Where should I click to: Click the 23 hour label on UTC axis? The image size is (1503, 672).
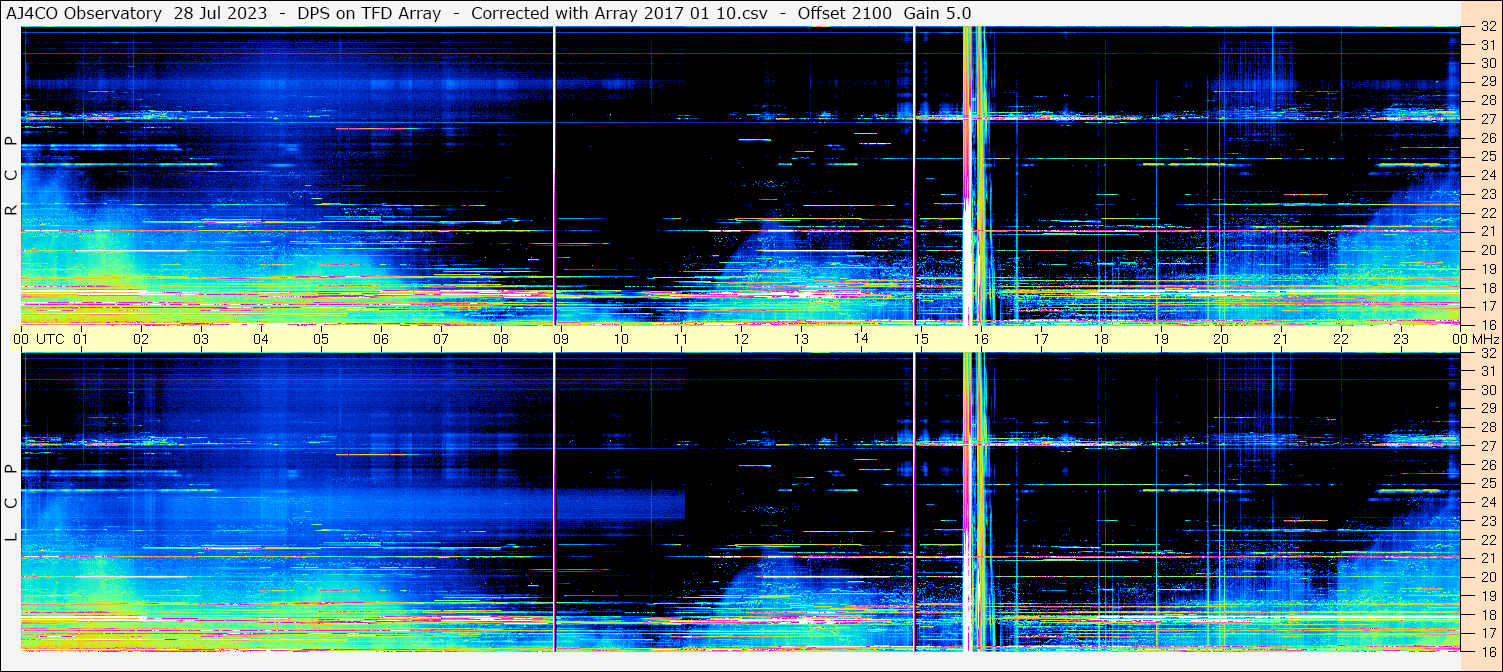(1401, 339)
